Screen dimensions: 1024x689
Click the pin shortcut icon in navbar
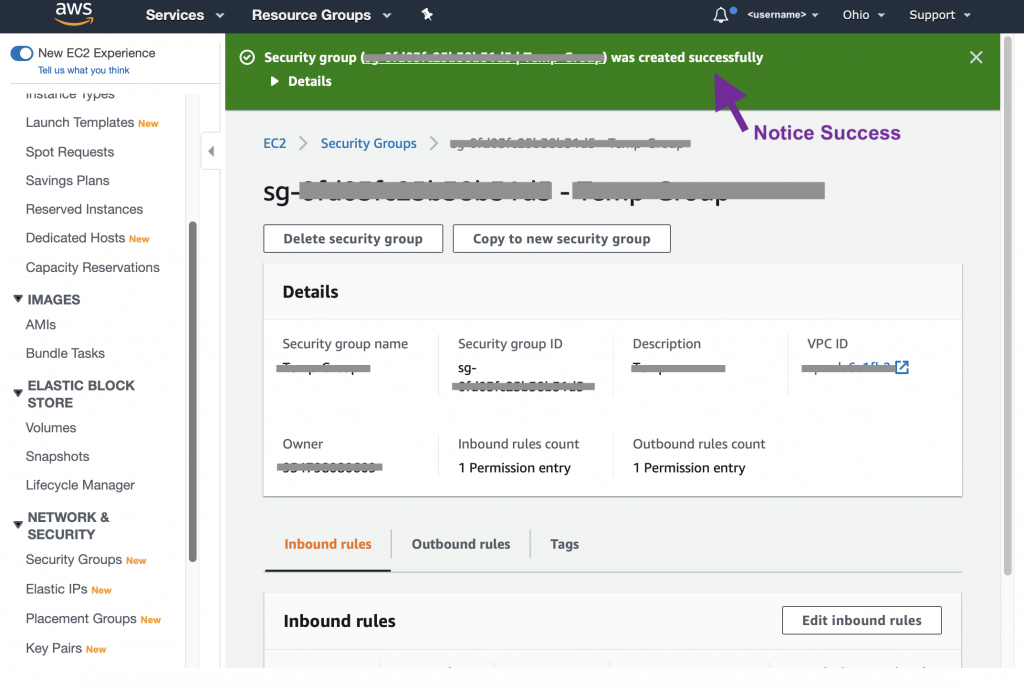pyautogui.click(x=427, y=15)
